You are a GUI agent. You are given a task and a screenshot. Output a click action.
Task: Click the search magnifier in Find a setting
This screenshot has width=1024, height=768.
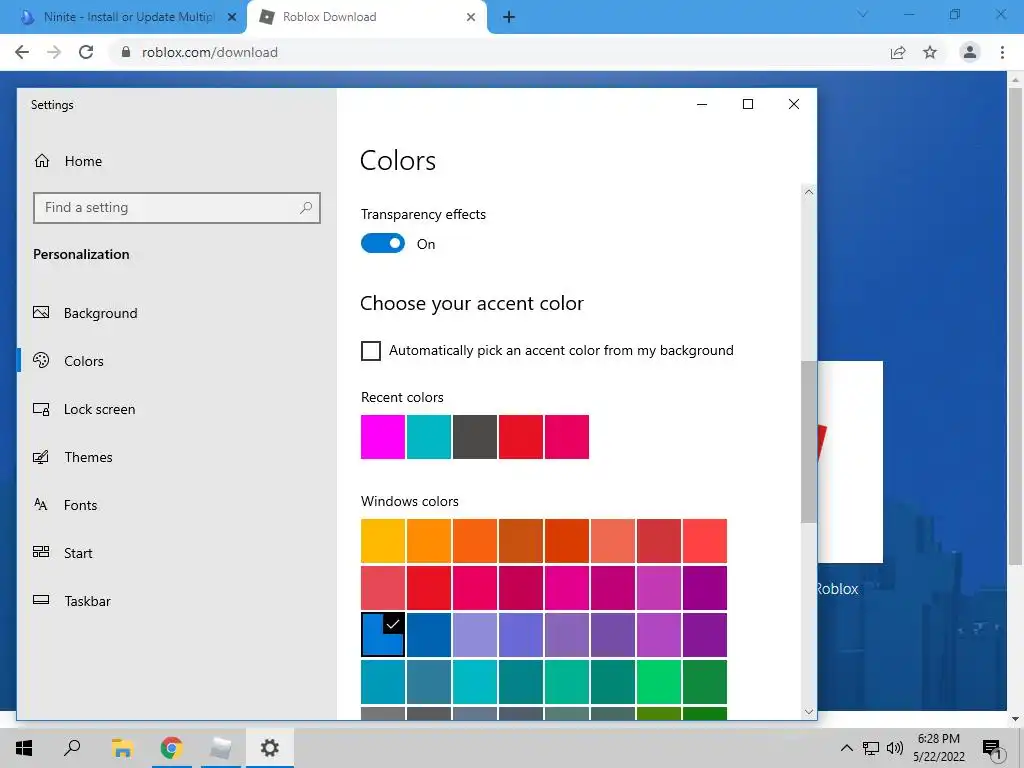pos(305,208)
